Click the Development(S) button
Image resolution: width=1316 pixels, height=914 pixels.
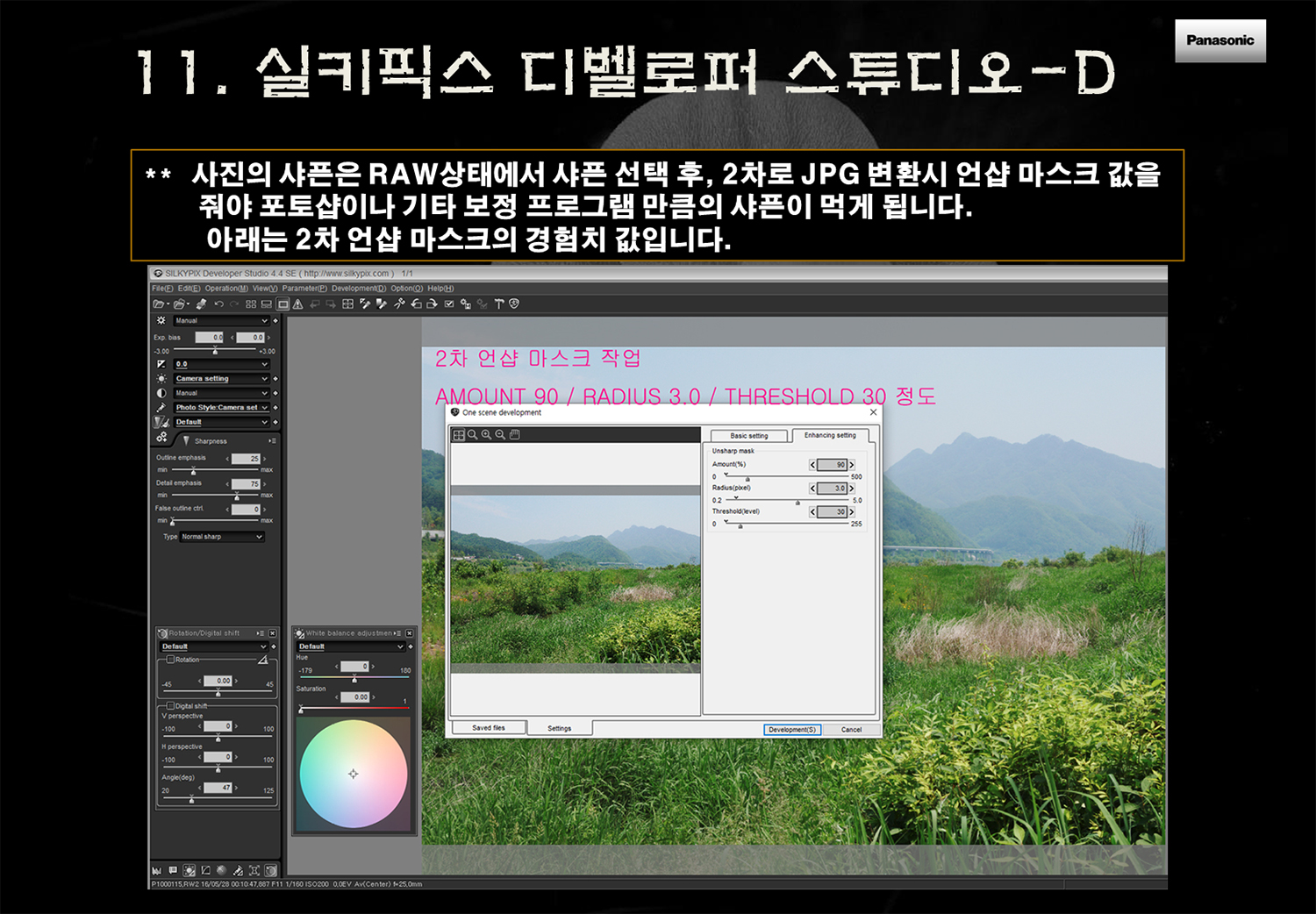click(x=791, y=730)
